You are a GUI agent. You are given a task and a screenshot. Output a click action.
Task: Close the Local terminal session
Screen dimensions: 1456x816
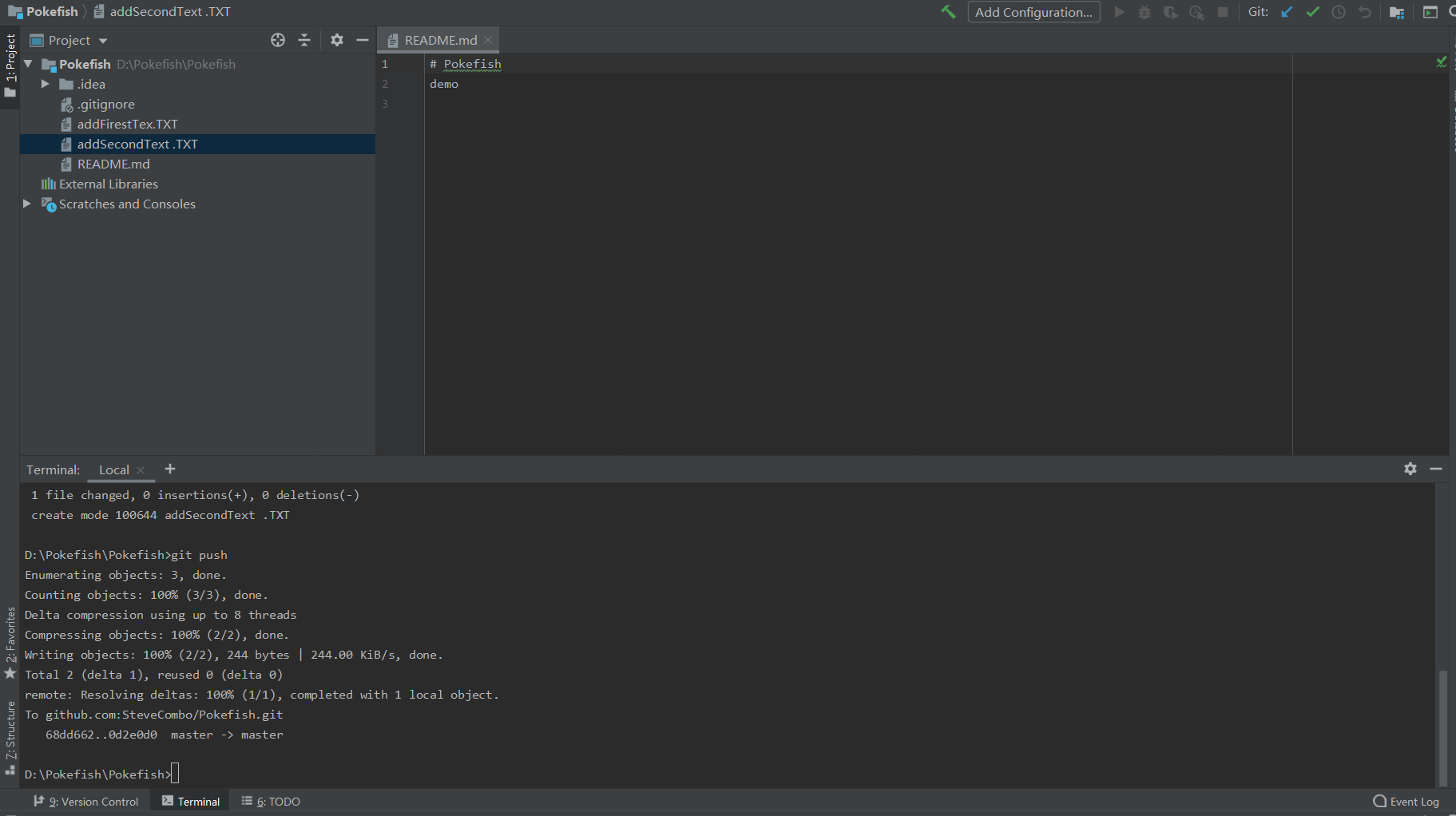coord(141,470)
